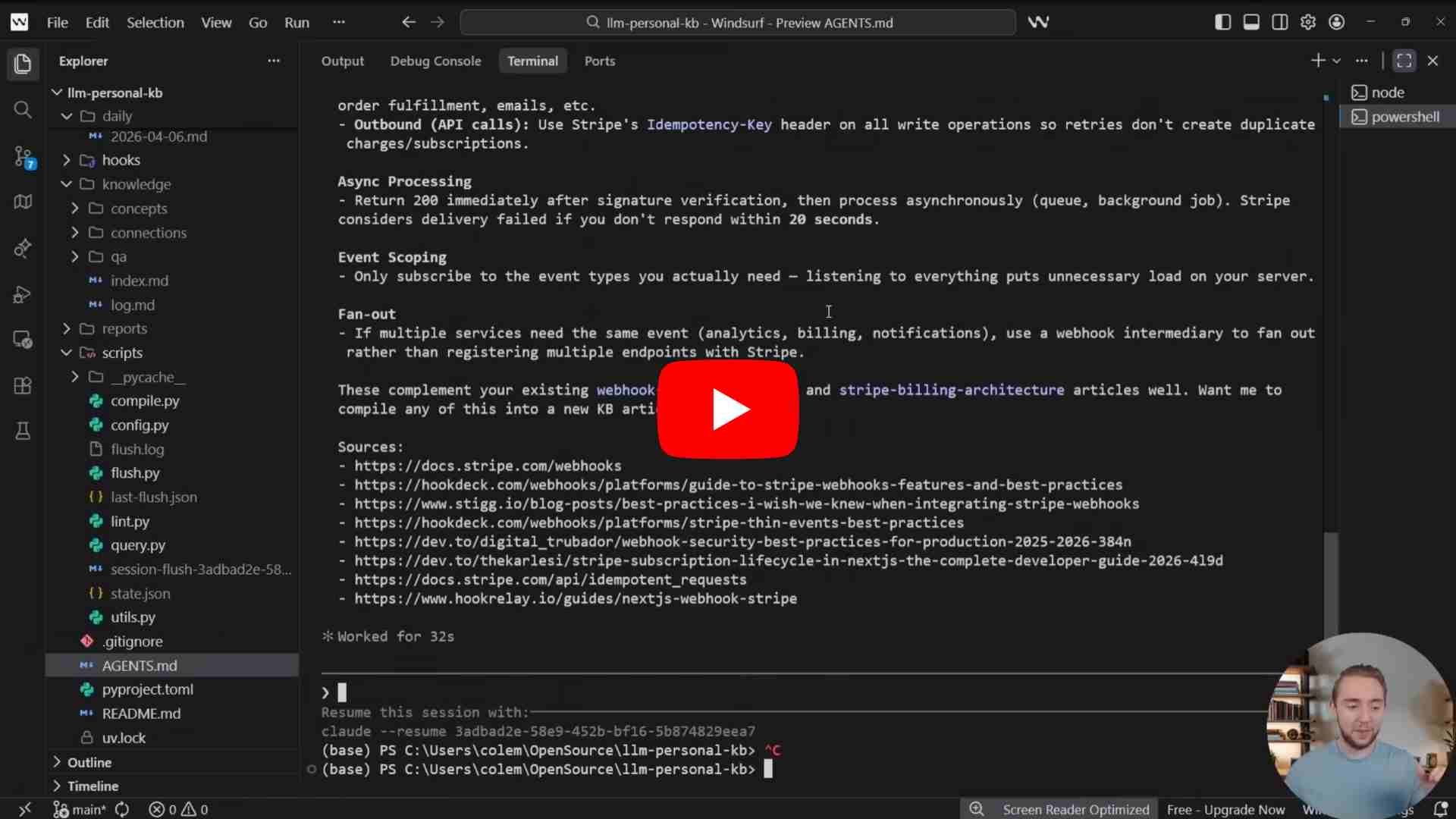
Task: Open the Selection menu
Action: pos(155,22)
